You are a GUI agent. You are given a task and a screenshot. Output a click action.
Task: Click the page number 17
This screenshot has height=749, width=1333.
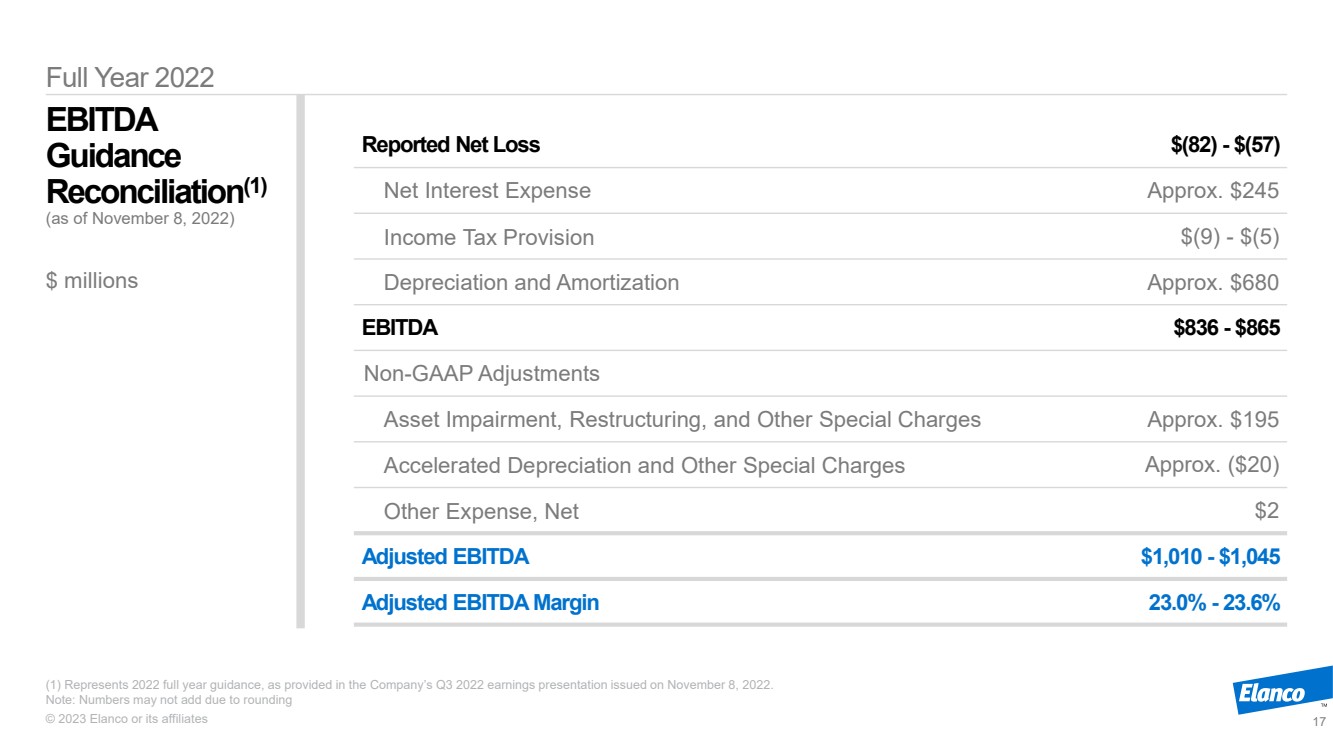tap(1318, 723)
